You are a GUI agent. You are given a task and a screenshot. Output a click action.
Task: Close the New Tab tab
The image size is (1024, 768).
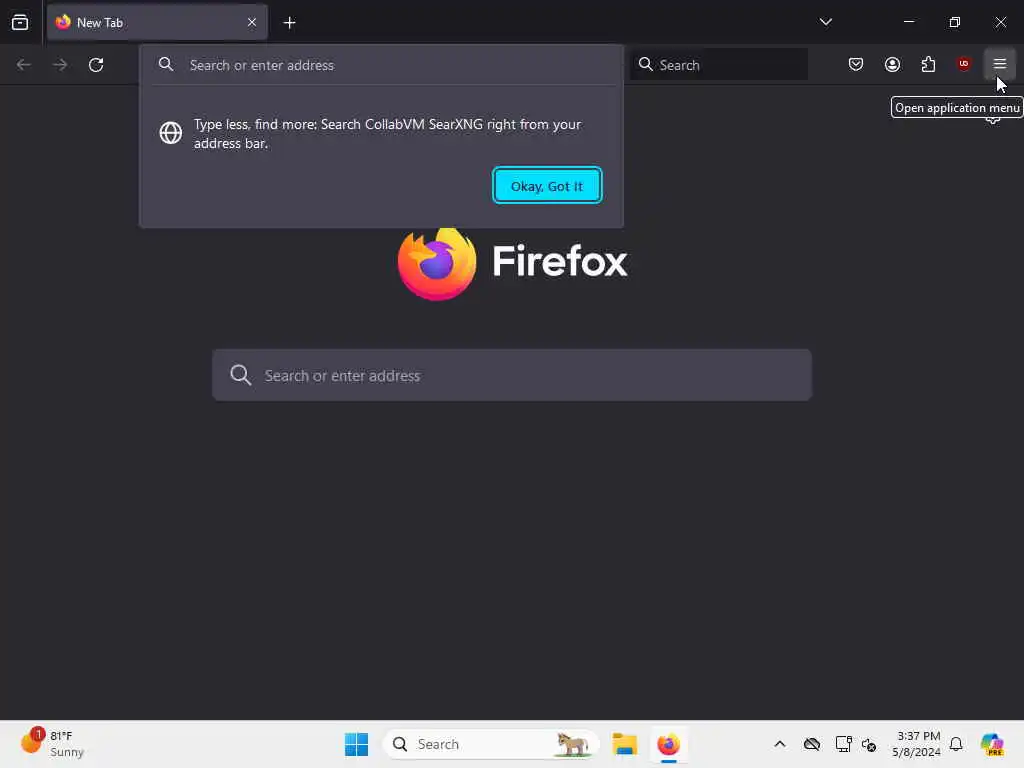coord(252,22)
